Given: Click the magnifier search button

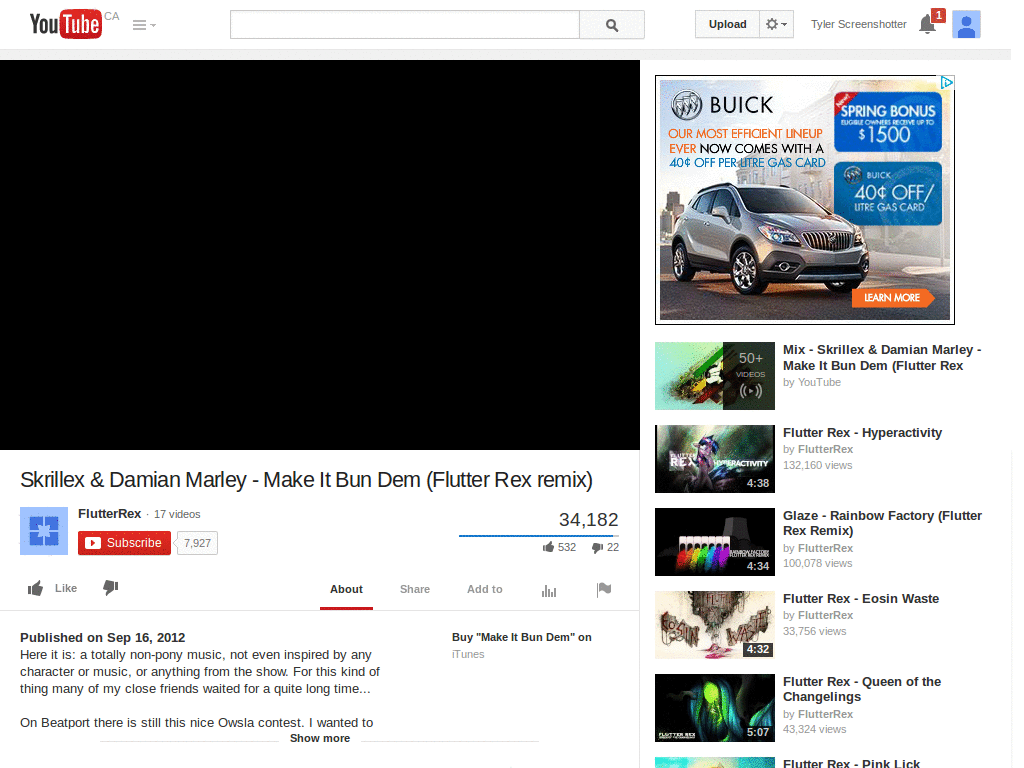Looking at the screenshot, I should (x=612, y=25).
